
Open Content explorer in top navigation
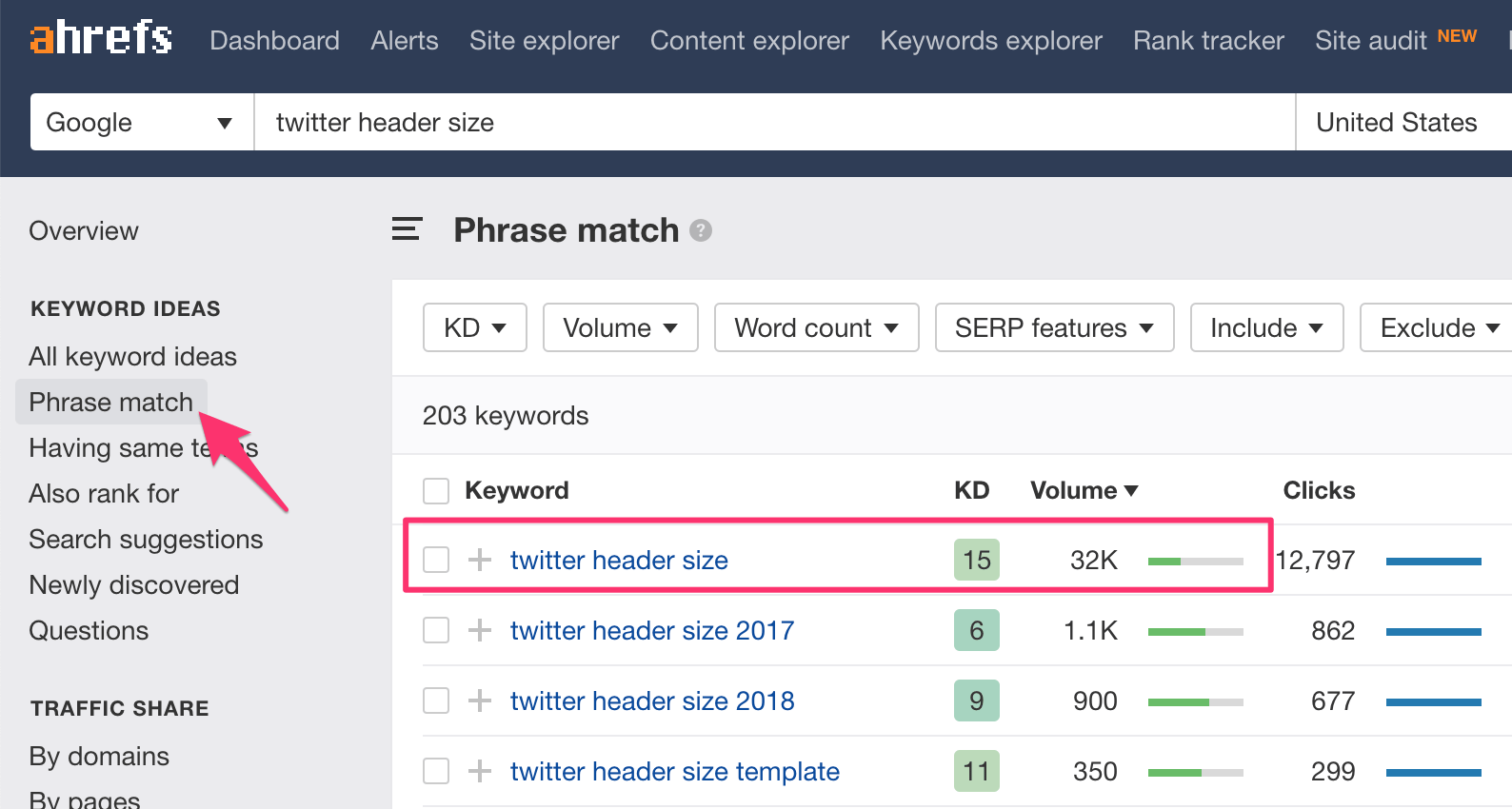point(749,41)
